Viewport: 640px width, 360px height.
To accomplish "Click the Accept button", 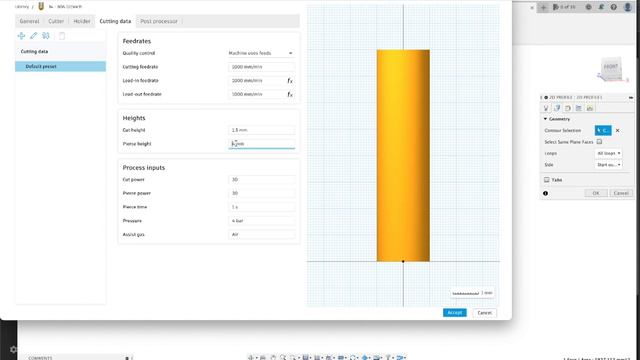I will (455, 313).
